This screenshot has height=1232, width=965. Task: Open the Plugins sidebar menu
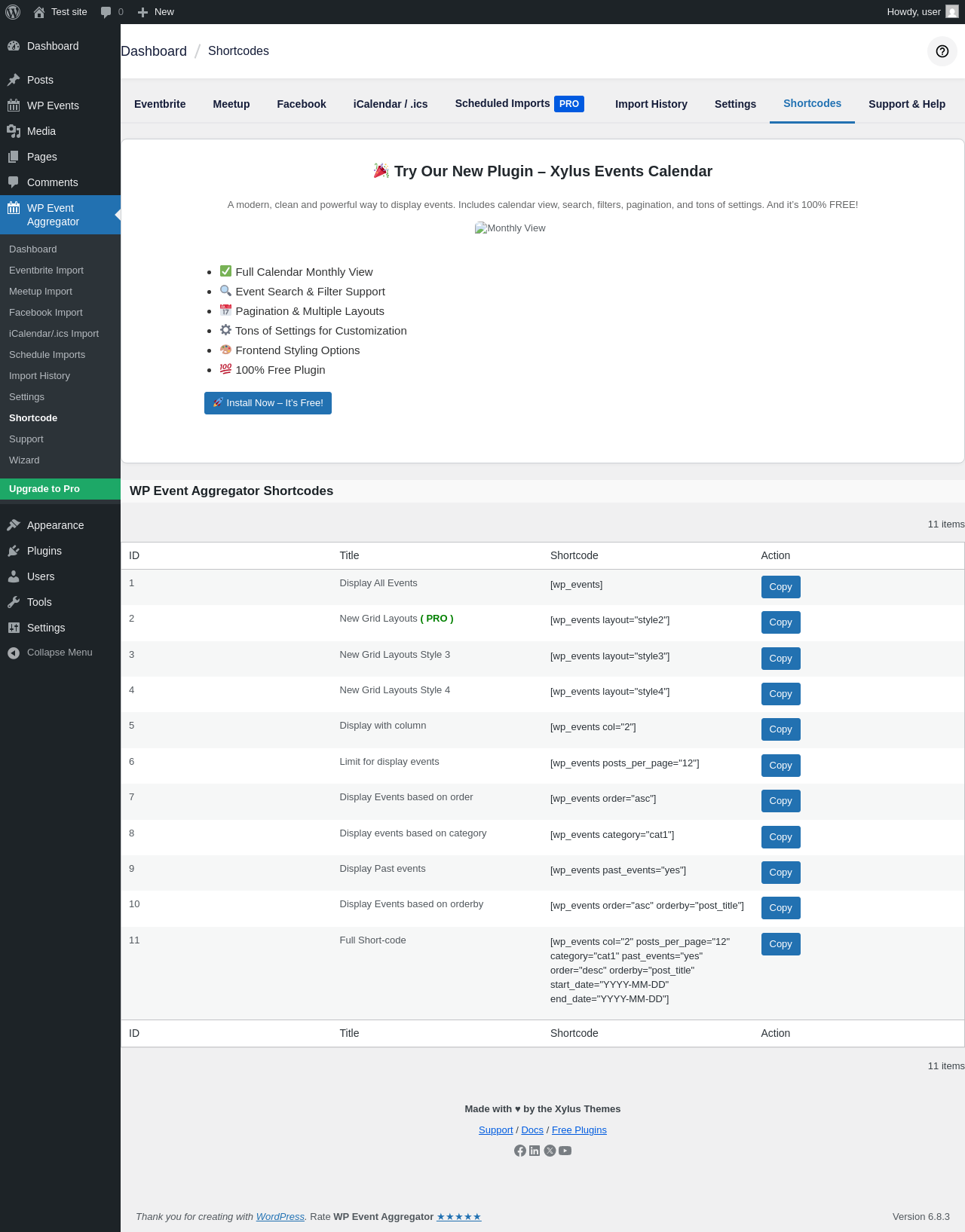[x=44, y=551]
